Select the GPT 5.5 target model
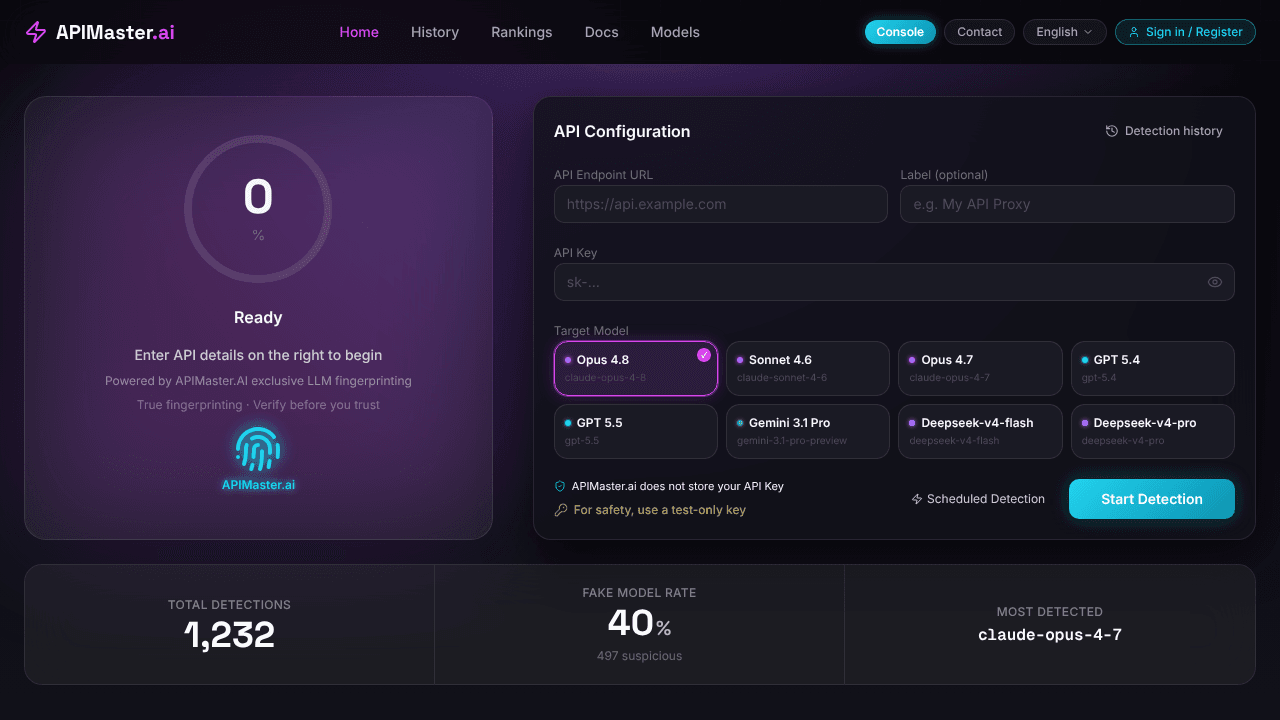 pyautogui.click(x=636, y=431)
